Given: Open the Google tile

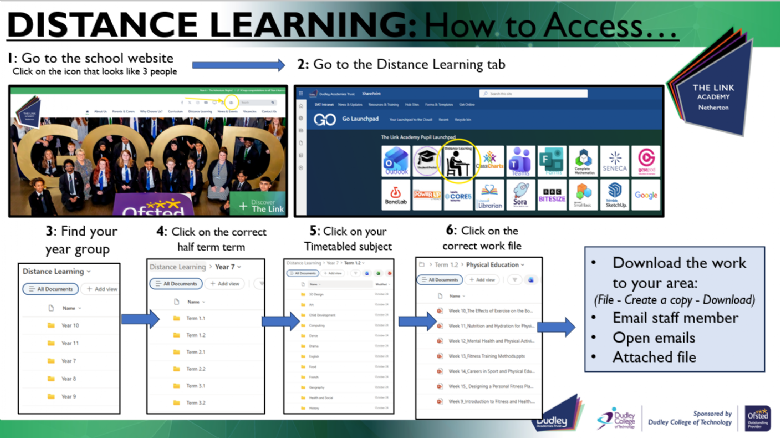Looking at the screenshot, I should coord(646,195).
